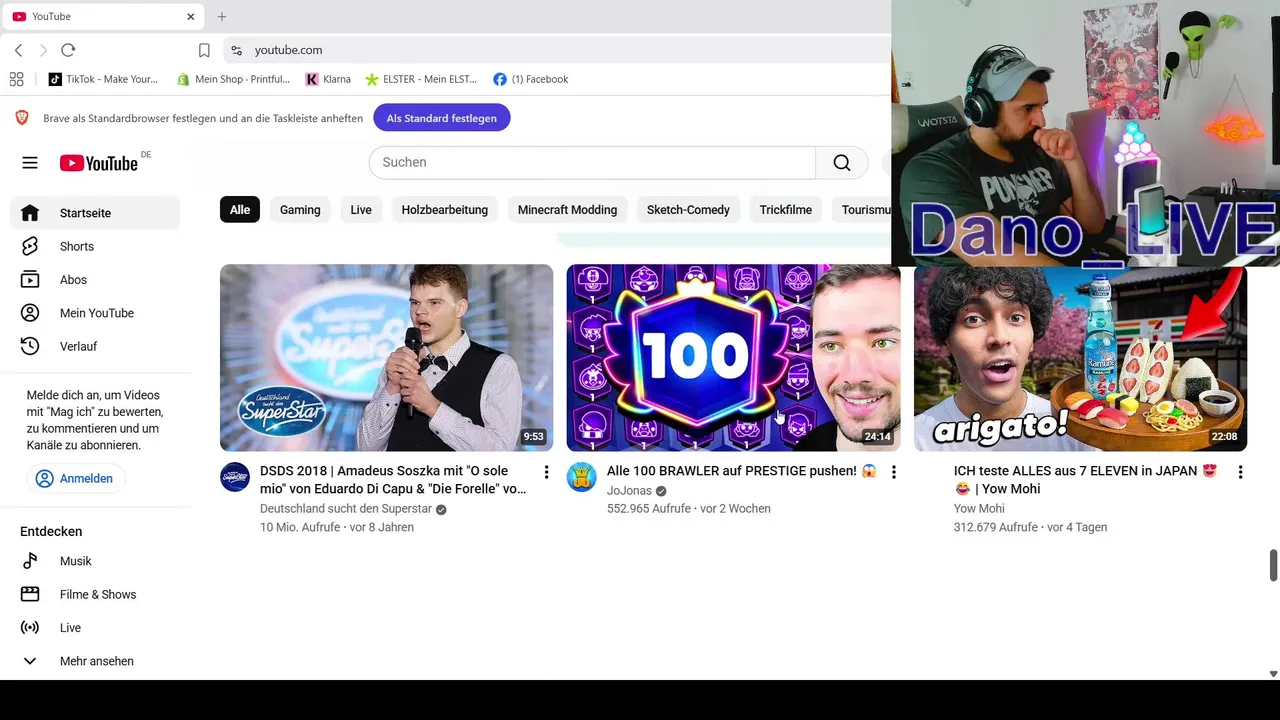
Task: Open Verlauf history in the sidebar
Action: [95, 346]
